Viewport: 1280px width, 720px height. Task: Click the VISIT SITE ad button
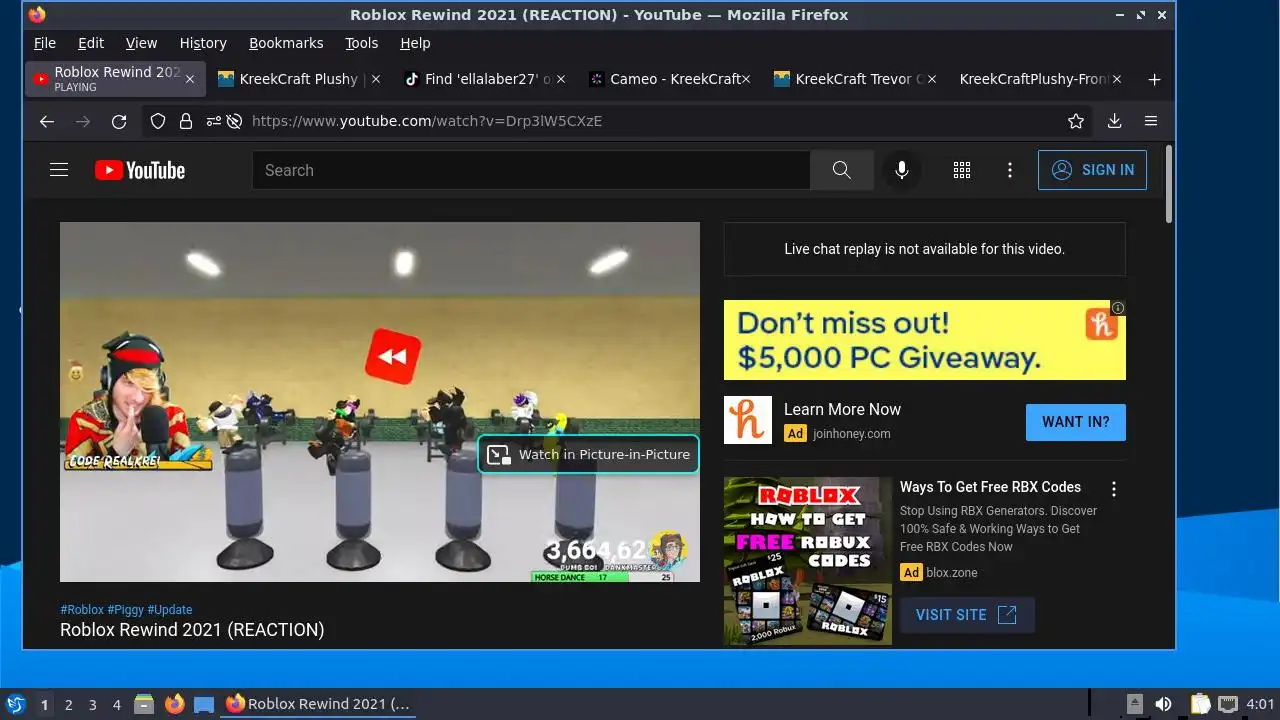point(967,615)
